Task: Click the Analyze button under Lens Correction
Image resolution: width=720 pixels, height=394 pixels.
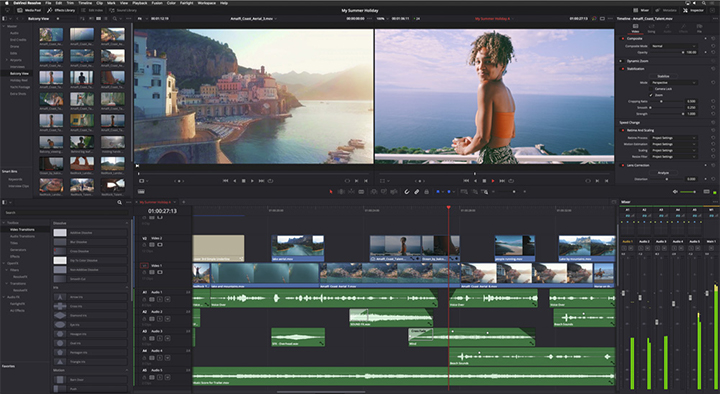Action: (x=664, y=173)
